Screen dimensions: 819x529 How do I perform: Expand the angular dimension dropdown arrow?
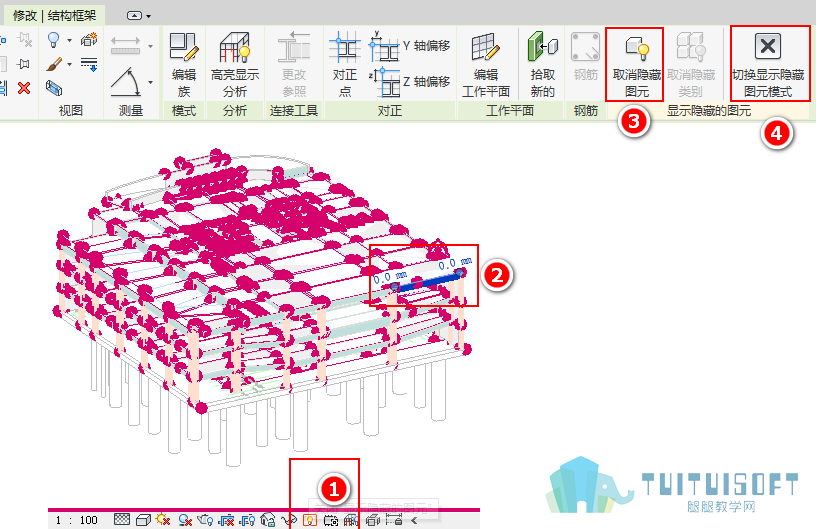click(150, 83)
